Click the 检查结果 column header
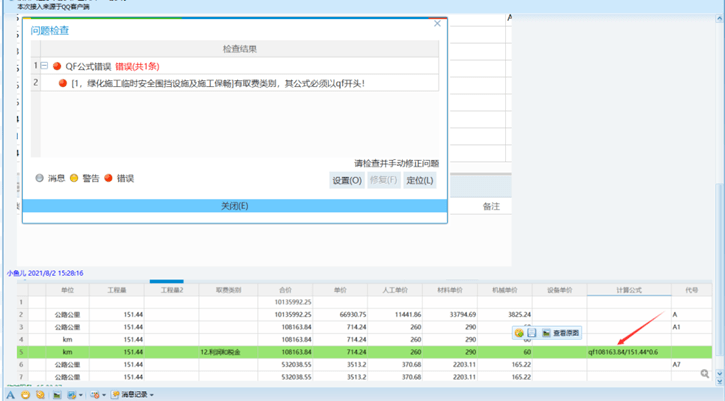725x401 pixels. click(240, 49)
